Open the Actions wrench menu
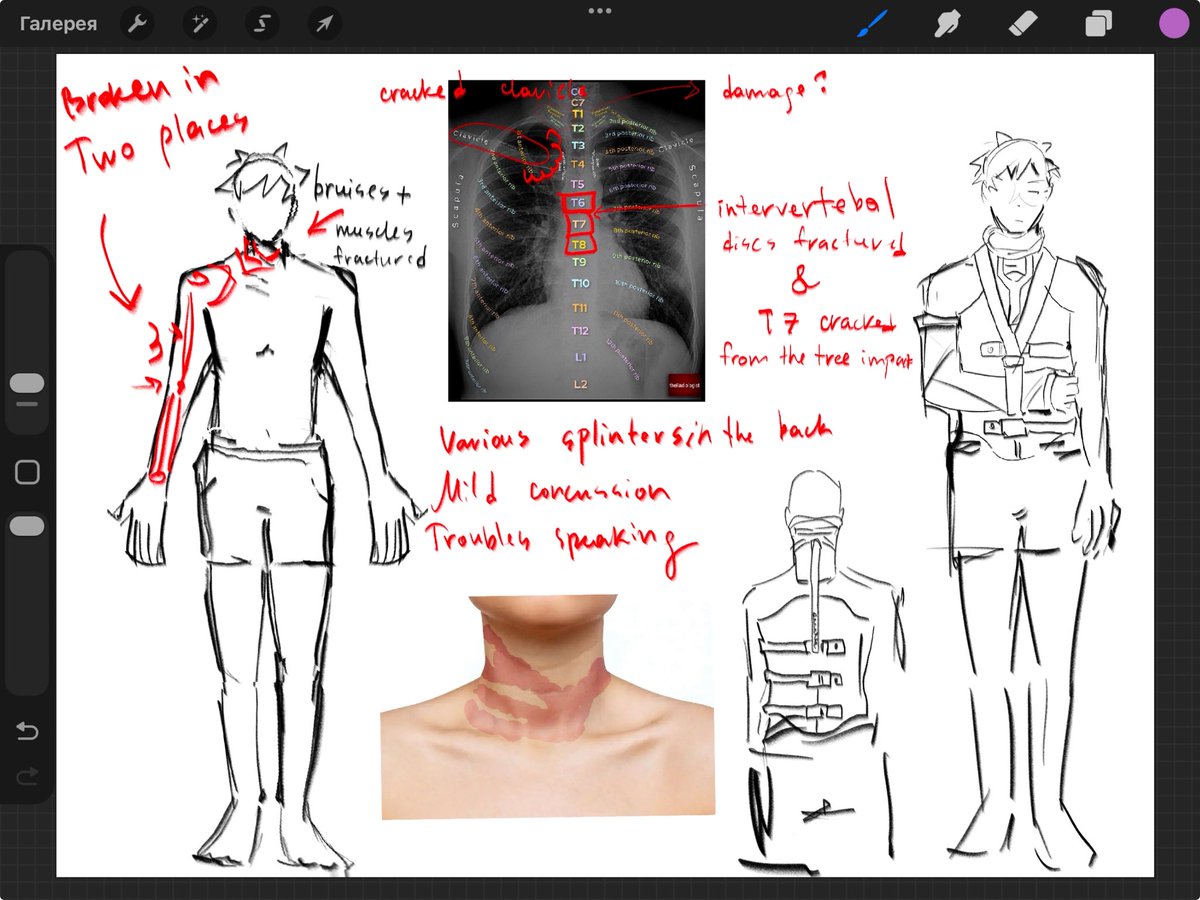Viewport: 1200px width, 900px height. (x=139, y=23)
